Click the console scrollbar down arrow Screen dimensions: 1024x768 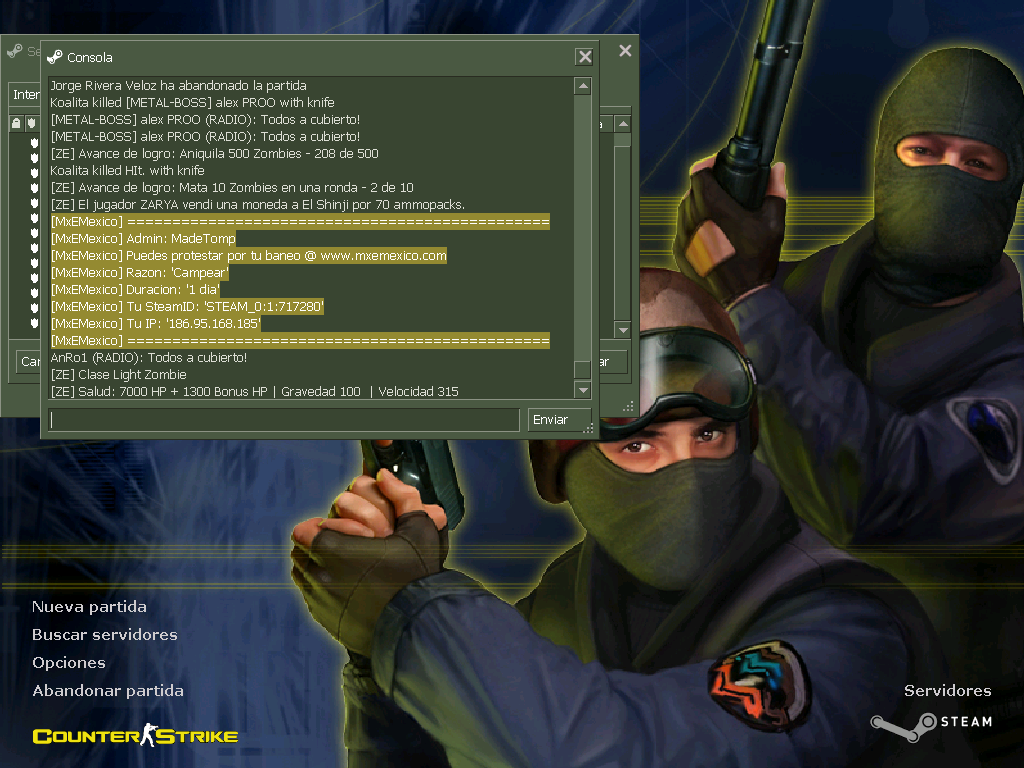tap(583, 391)
